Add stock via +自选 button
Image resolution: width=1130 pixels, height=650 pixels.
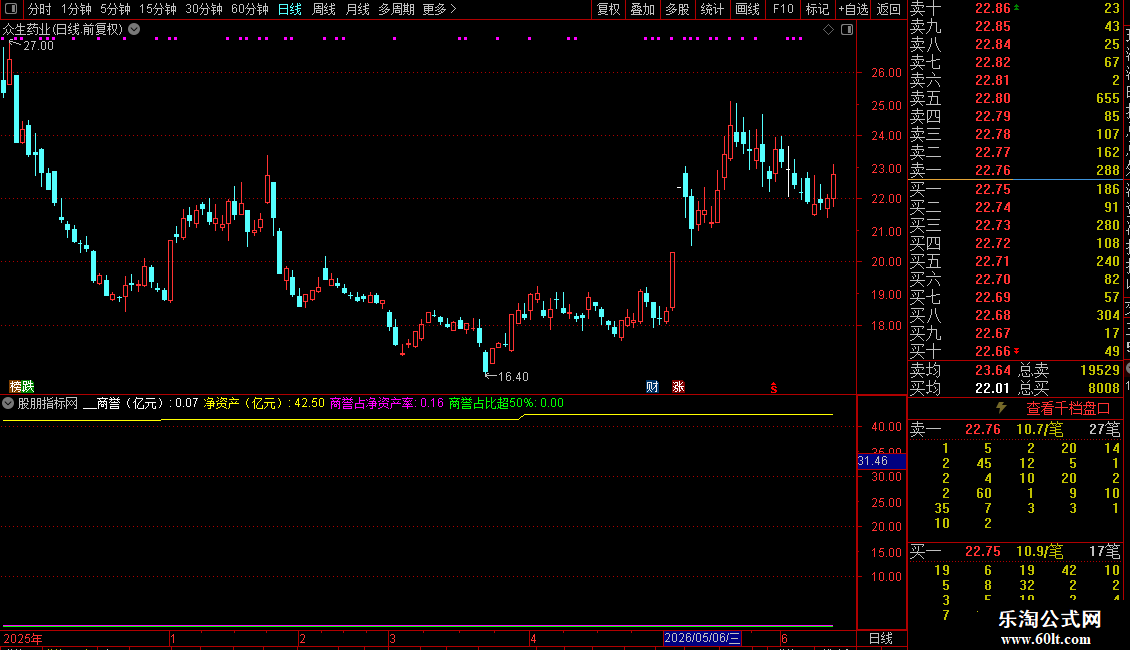click(x=853, y=9)
